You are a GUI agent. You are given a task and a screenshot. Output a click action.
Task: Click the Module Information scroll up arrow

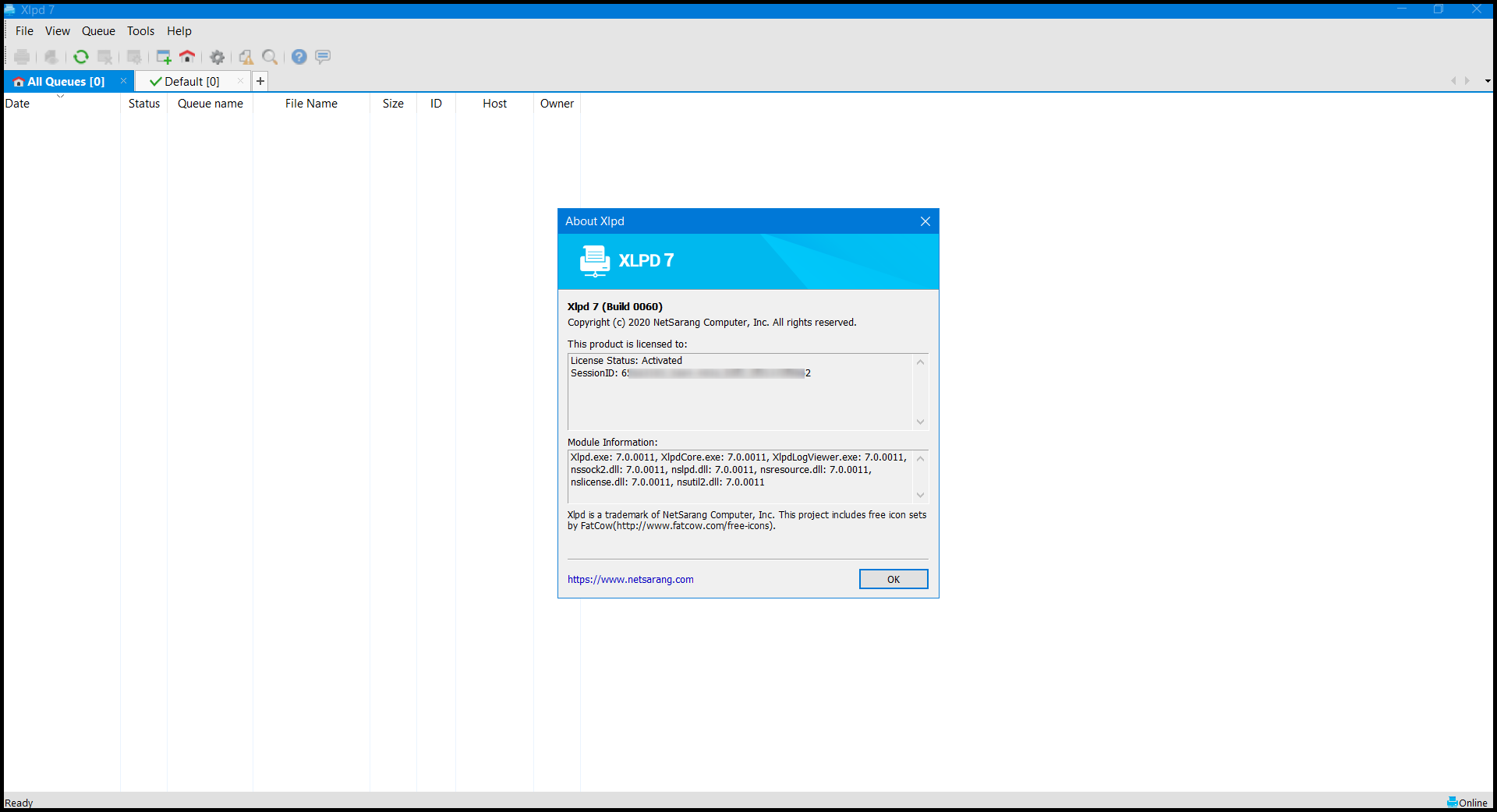[x=921, y=459]
